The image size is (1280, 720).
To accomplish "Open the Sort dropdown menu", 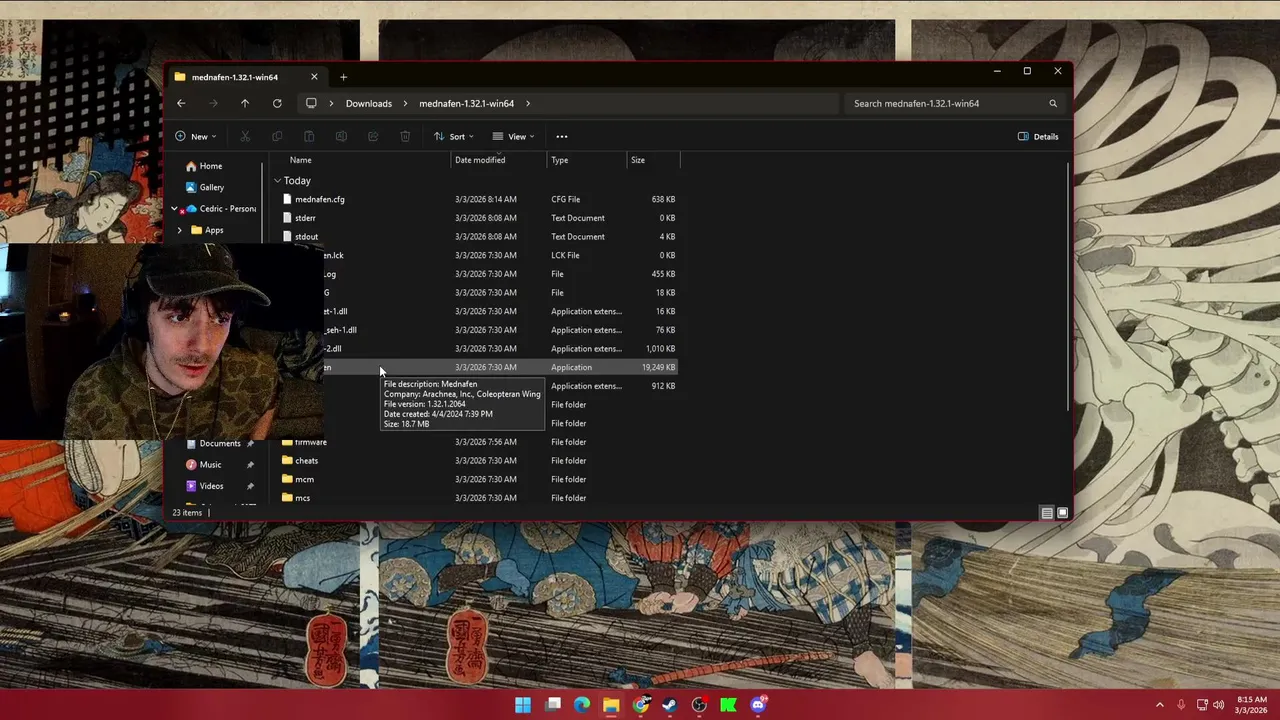I will tap(454, 136).
